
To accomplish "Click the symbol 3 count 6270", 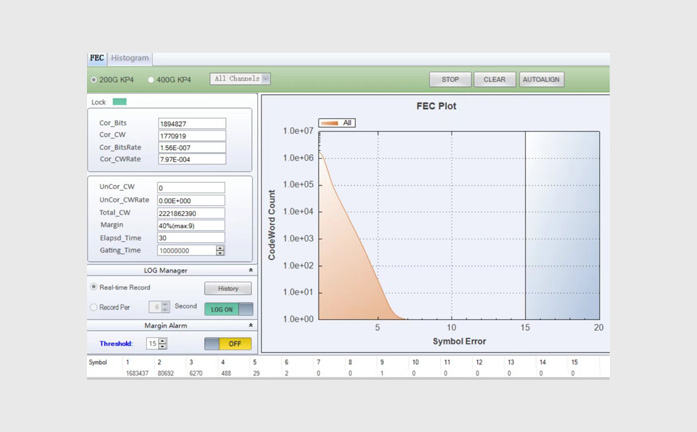I will [196, 373].
